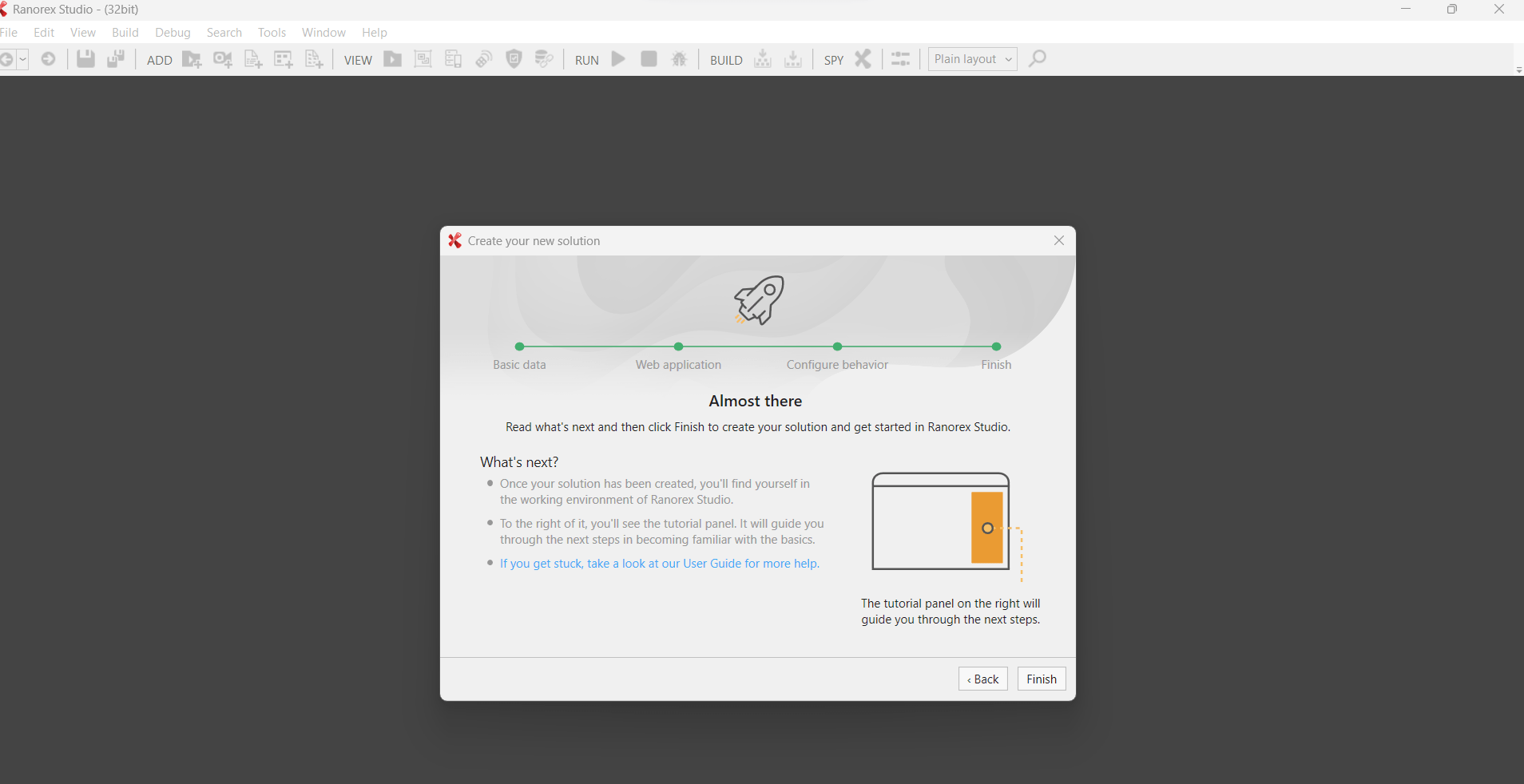This screenshot has height=784, width=1524.
Task: Open the Tools menu
Action: point(272,32)
